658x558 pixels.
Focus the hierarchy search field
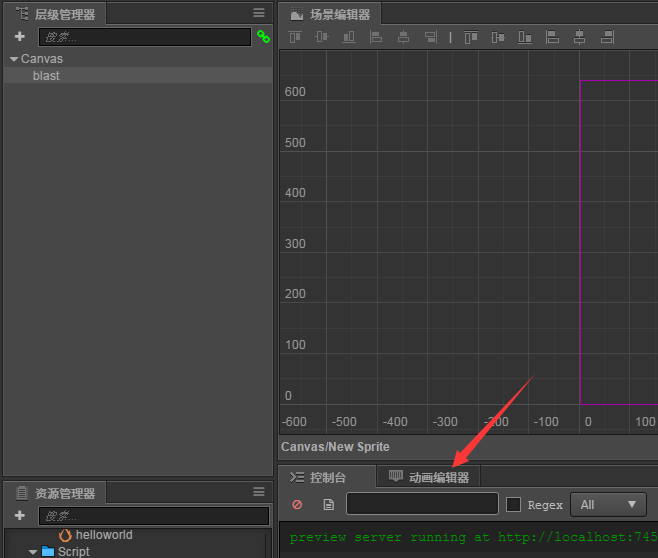[145, 37]
